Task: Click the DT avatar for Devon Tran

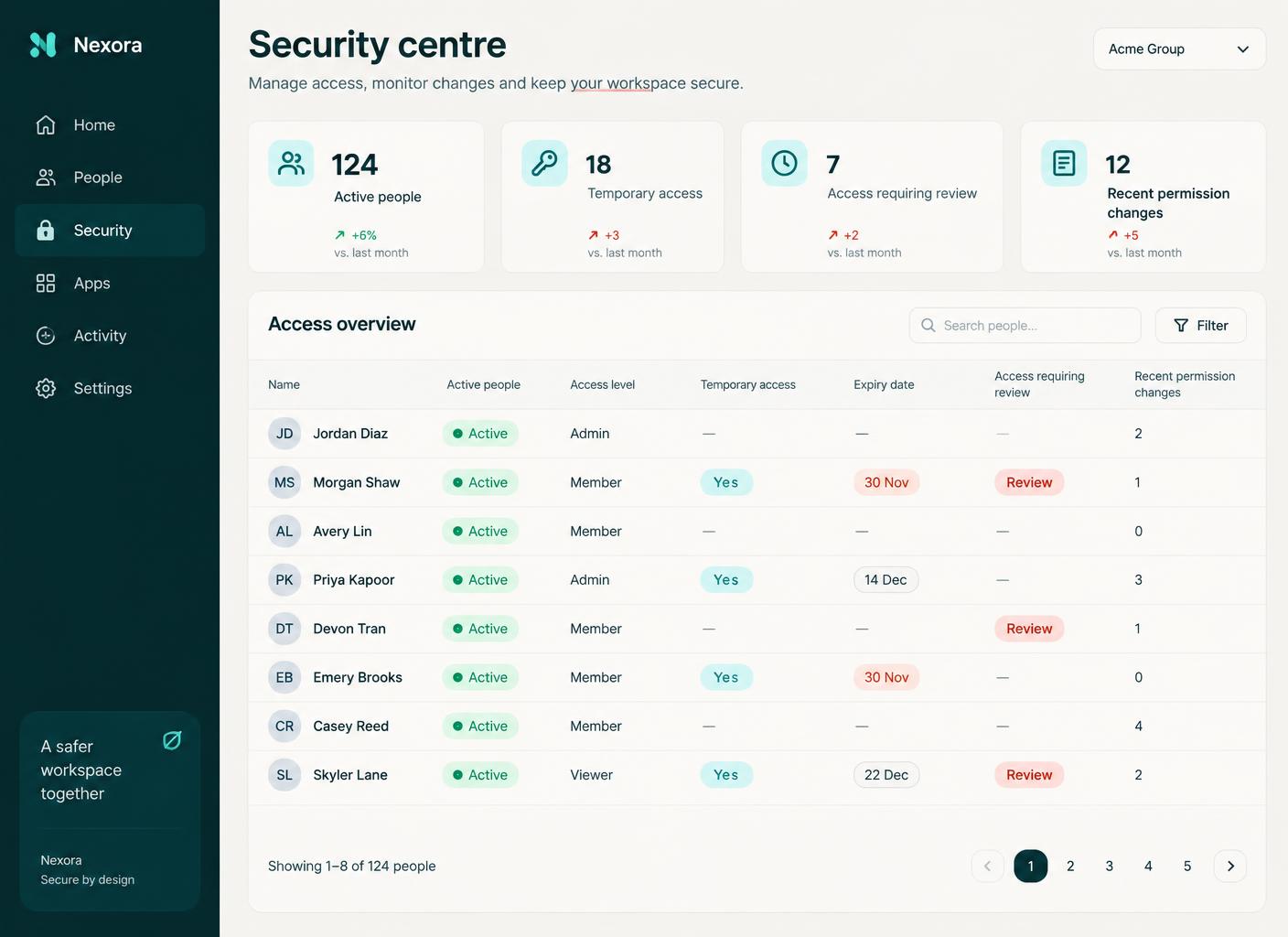Action: point(284,629)
